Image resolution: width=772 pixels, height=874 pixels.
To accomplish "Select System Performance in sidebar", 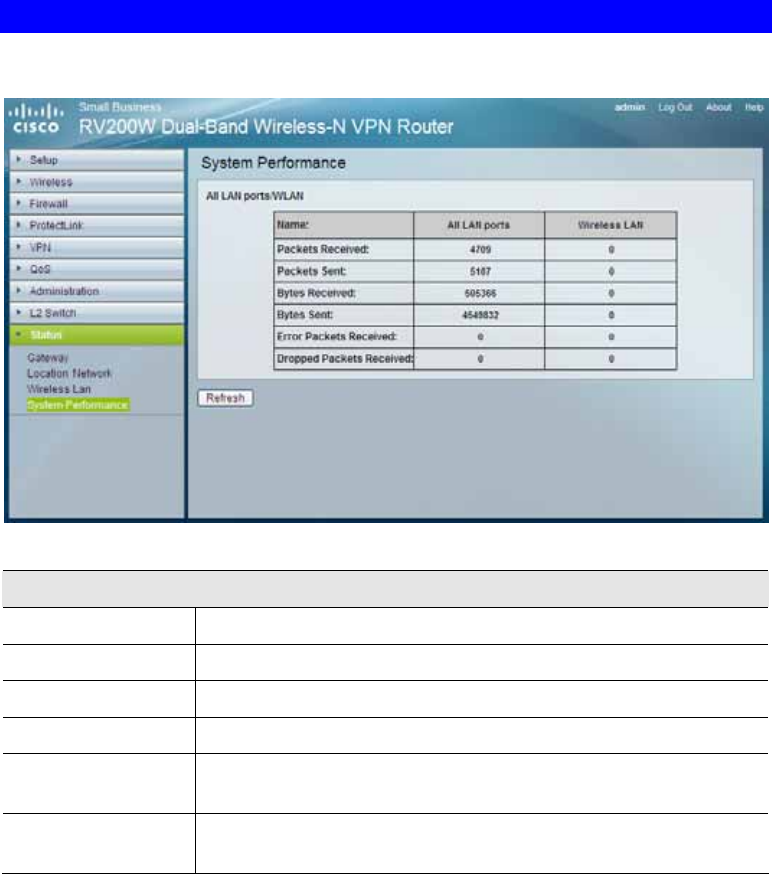I will [x=78, y=405].
